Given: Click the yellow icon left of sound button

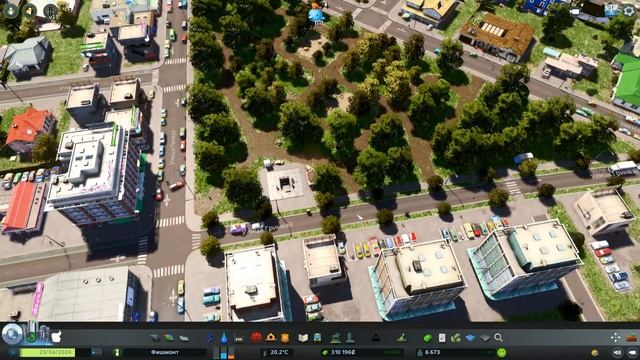Looking at the screenshot, I should [595, 353].
